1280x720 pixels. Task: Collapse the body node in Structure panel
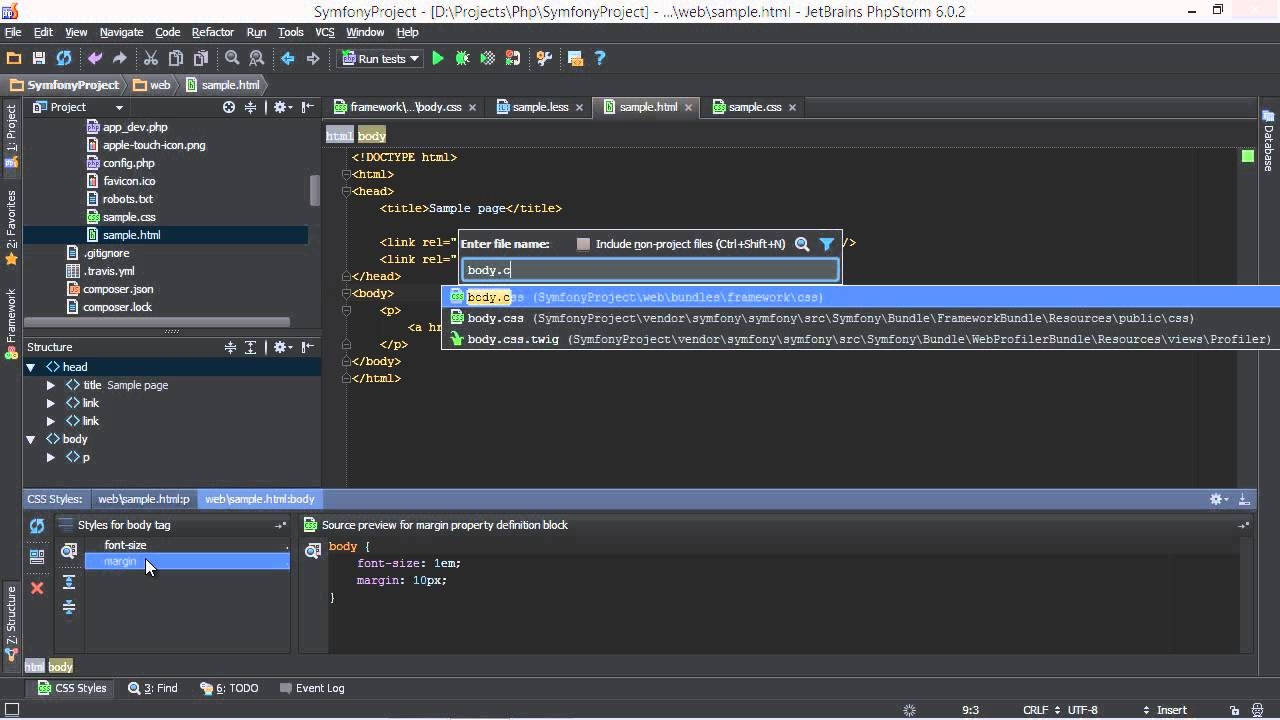[31, 439]
